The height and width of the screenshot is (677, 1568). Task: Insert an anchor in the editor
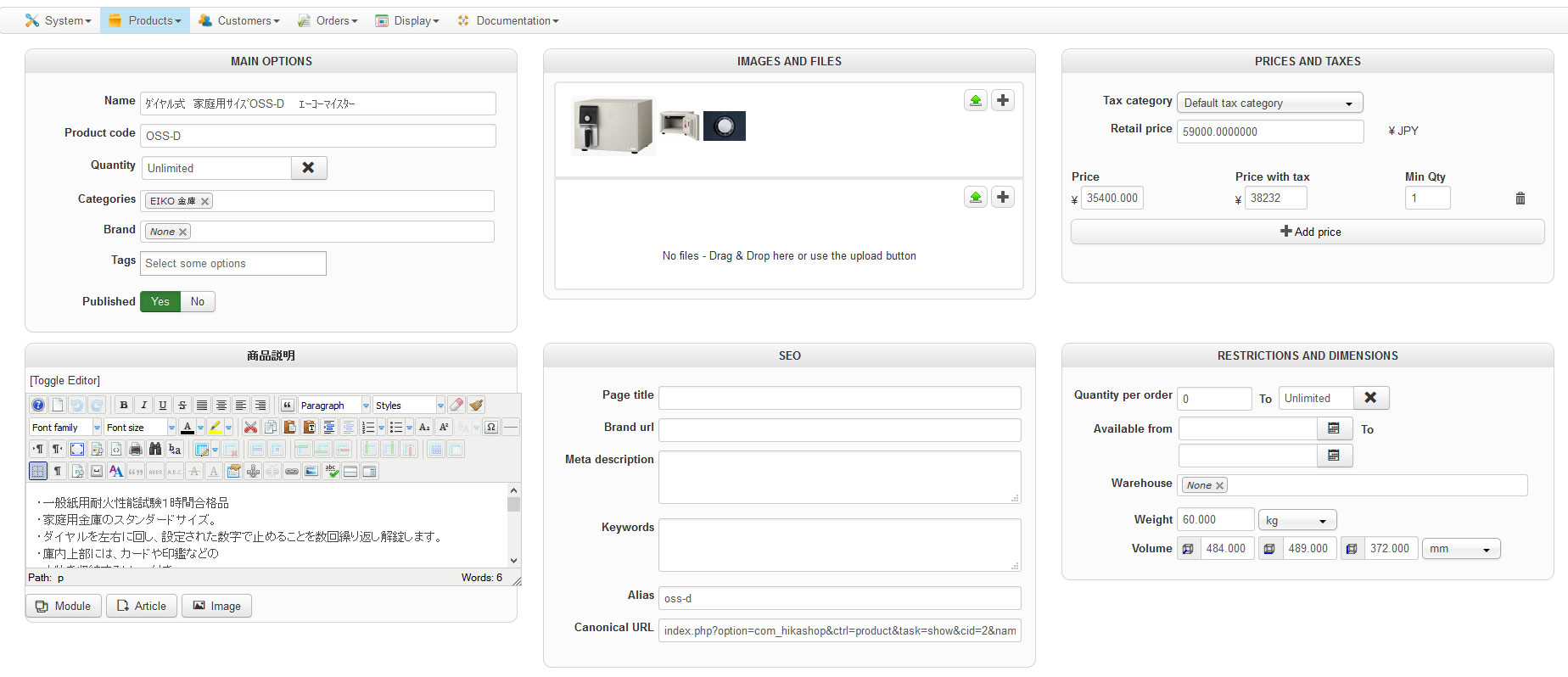coord(253,472)
